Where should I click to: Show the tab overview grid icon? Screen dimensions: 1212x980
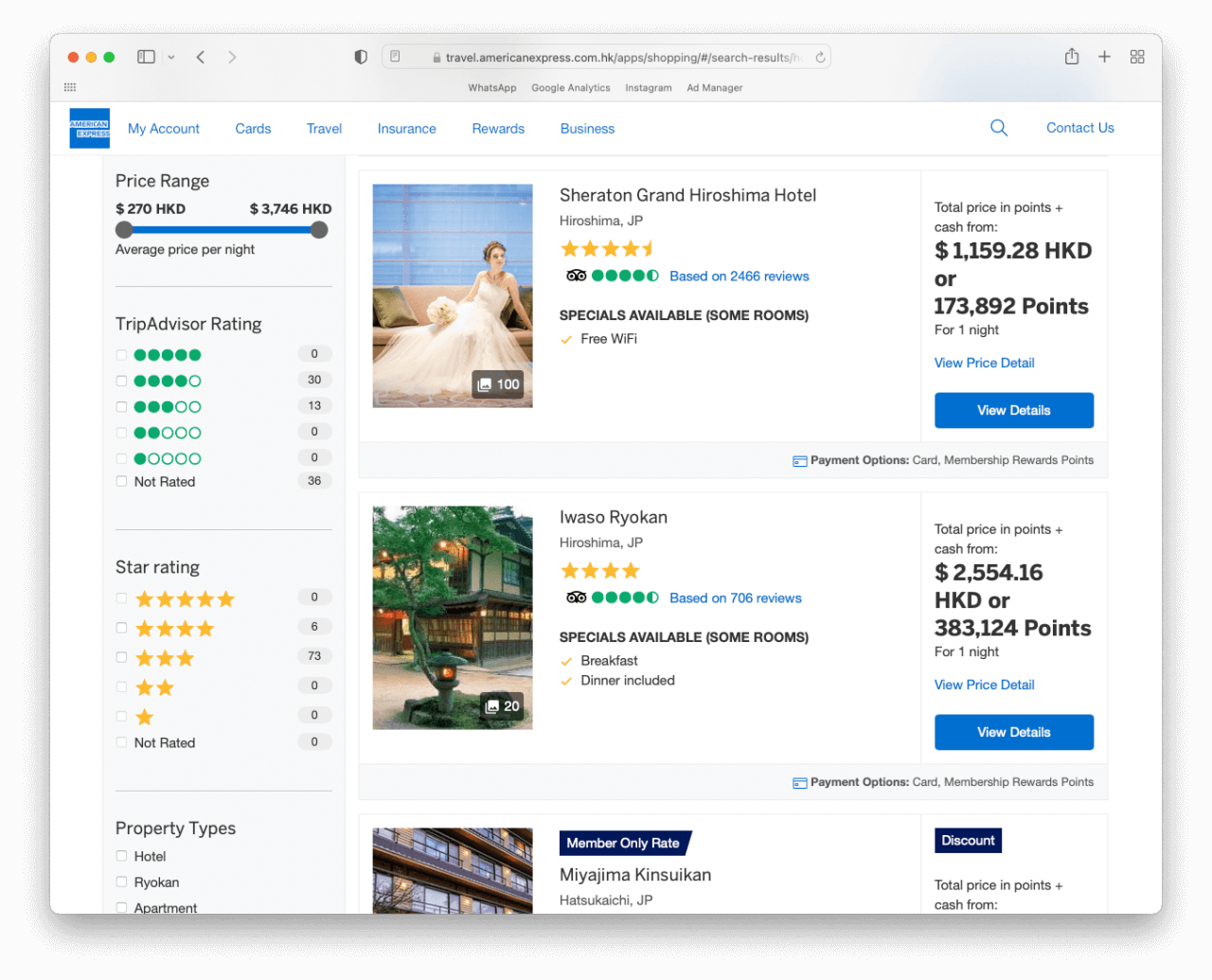coord(1137,57)
